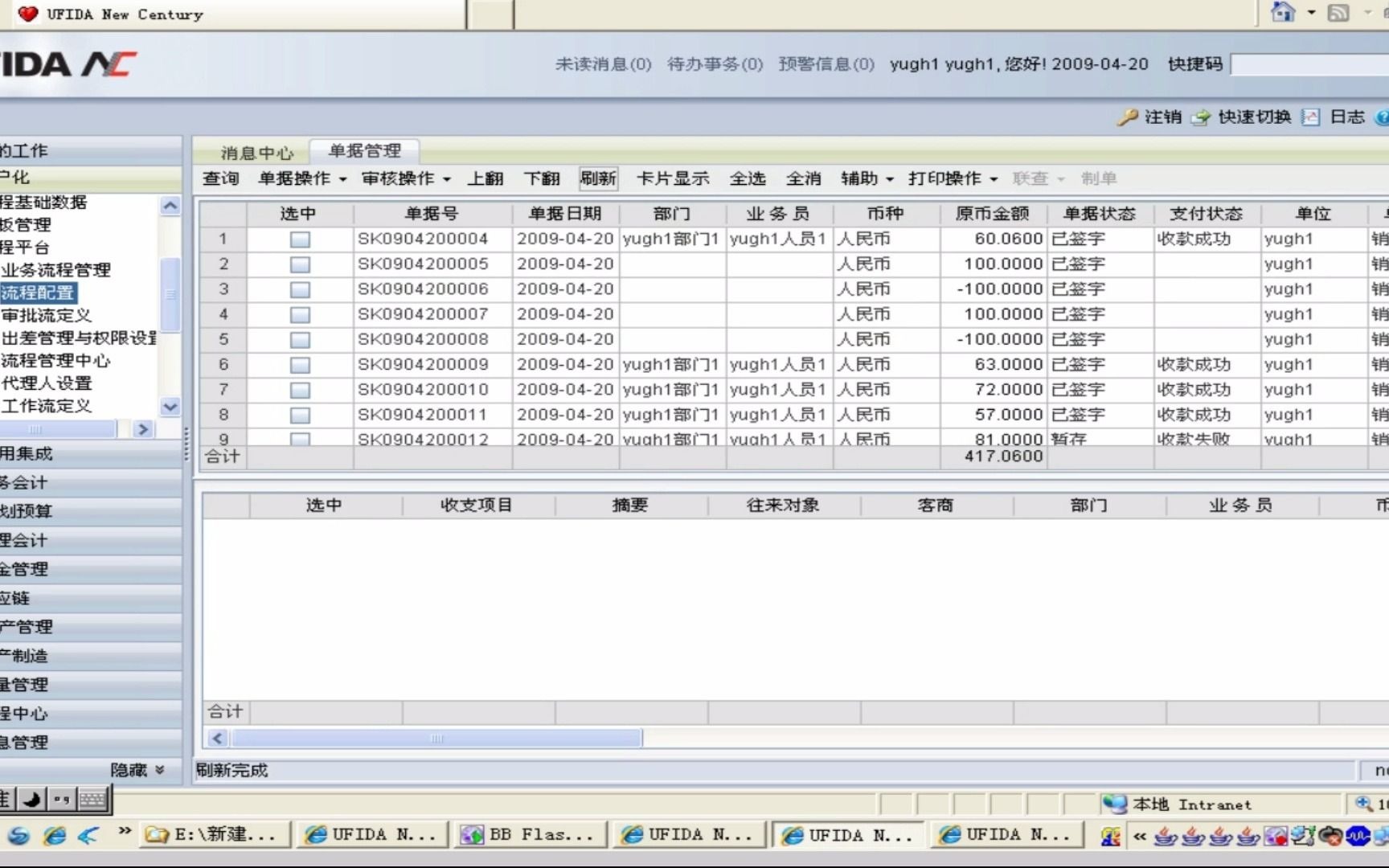Expand Quick Launch overflow chevron

click(125, 831)
